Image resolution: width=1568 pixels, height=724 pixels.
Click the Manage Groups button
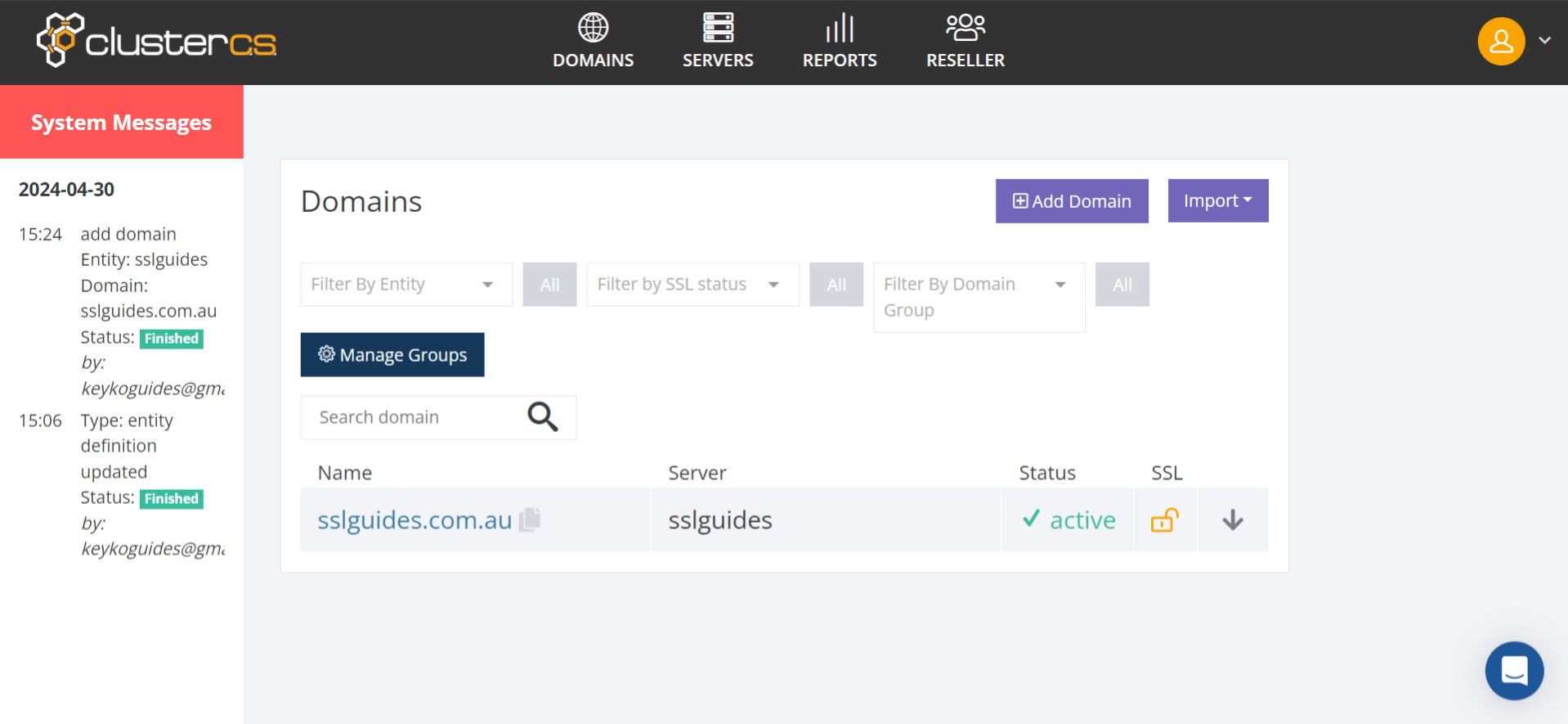click(x=392, y=354)
